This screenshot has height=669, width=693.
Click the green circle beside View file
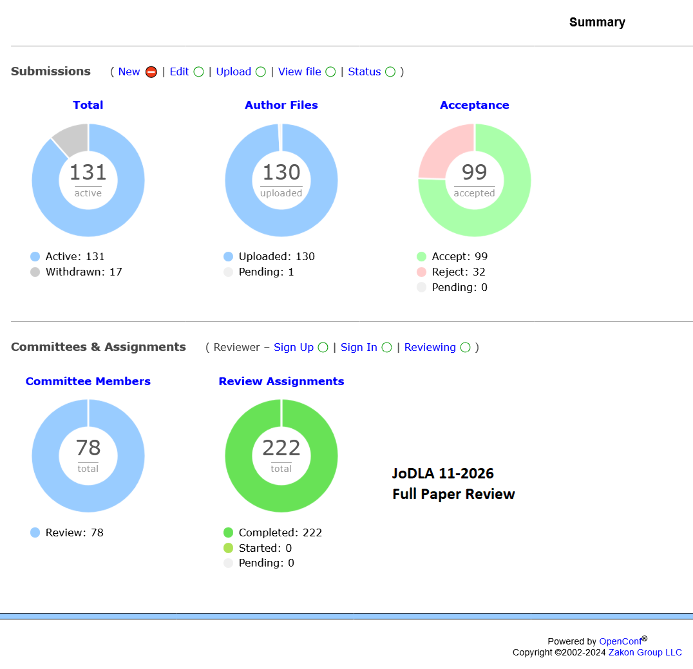tap(331, 72)
